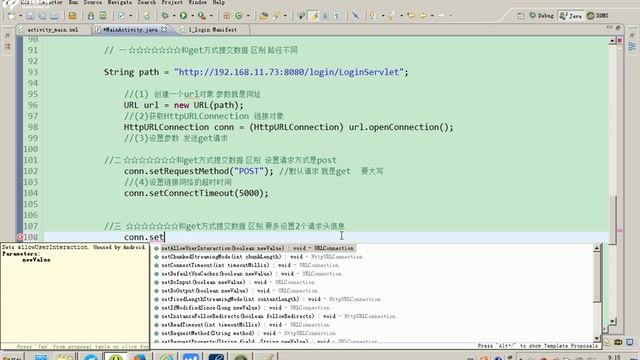Select setFixedLengthStreamingMode proposal
The height and width of the screenshot is (360, 640).
[268, 299]
